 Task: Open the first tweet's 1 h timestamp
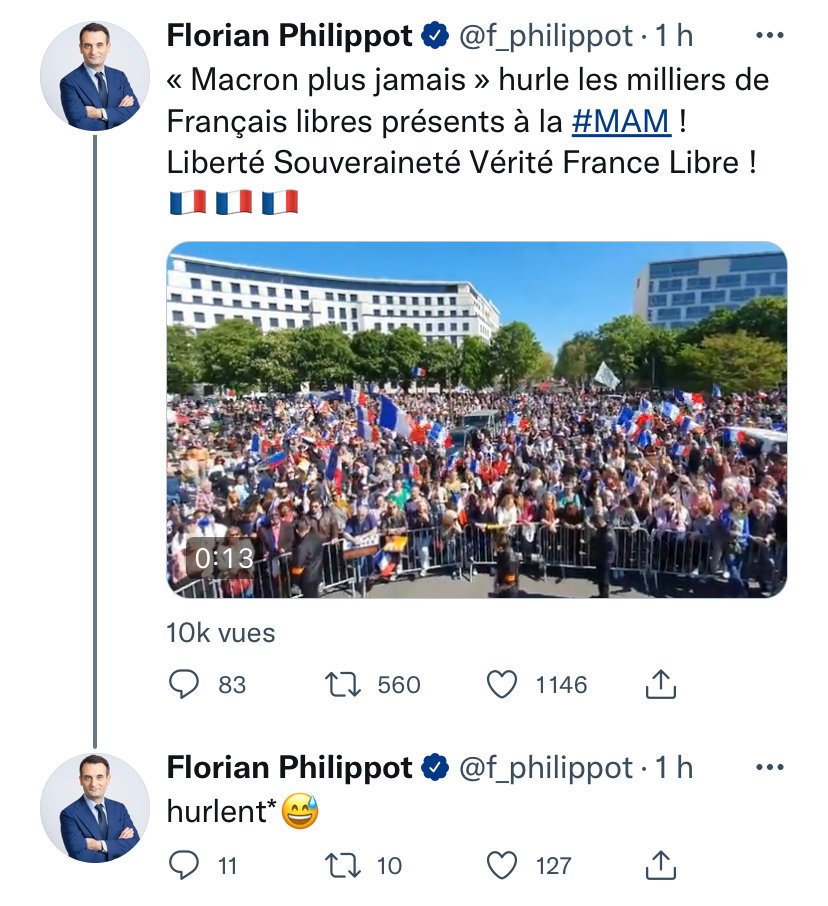pyautogui.click(x=673, y=37)
